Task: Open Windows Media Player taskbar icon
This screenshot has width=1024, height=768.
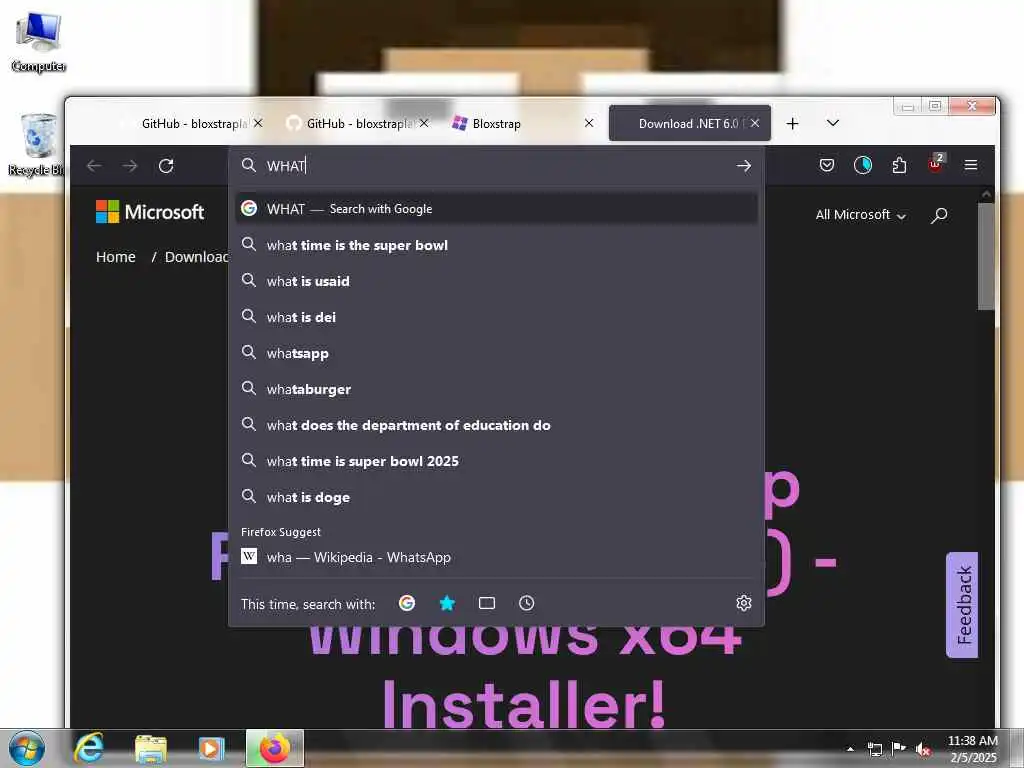Action: tap(211, 748)
